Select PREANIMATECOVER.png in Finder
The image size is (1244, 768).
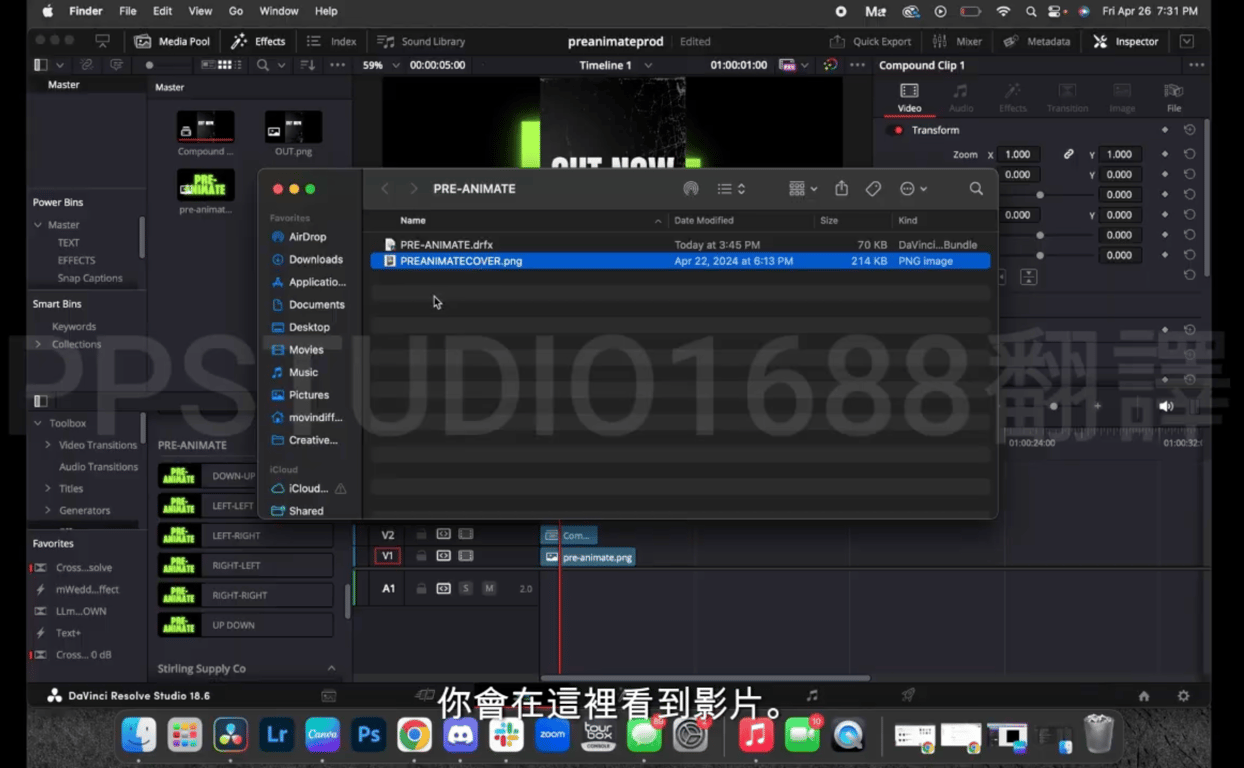coord(680,261)
